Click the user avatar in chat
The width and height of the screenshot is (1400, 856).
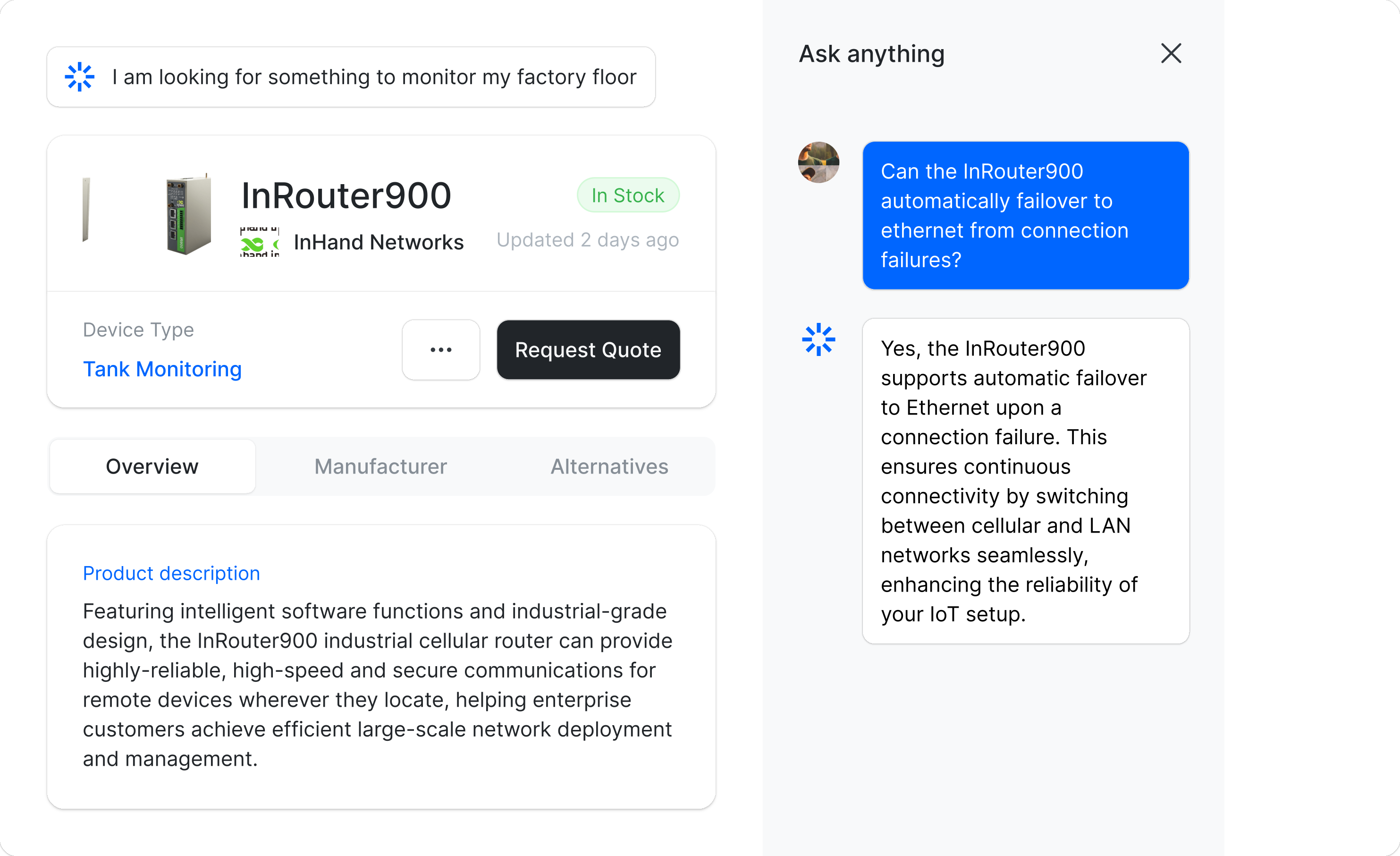tap(818, 162)
